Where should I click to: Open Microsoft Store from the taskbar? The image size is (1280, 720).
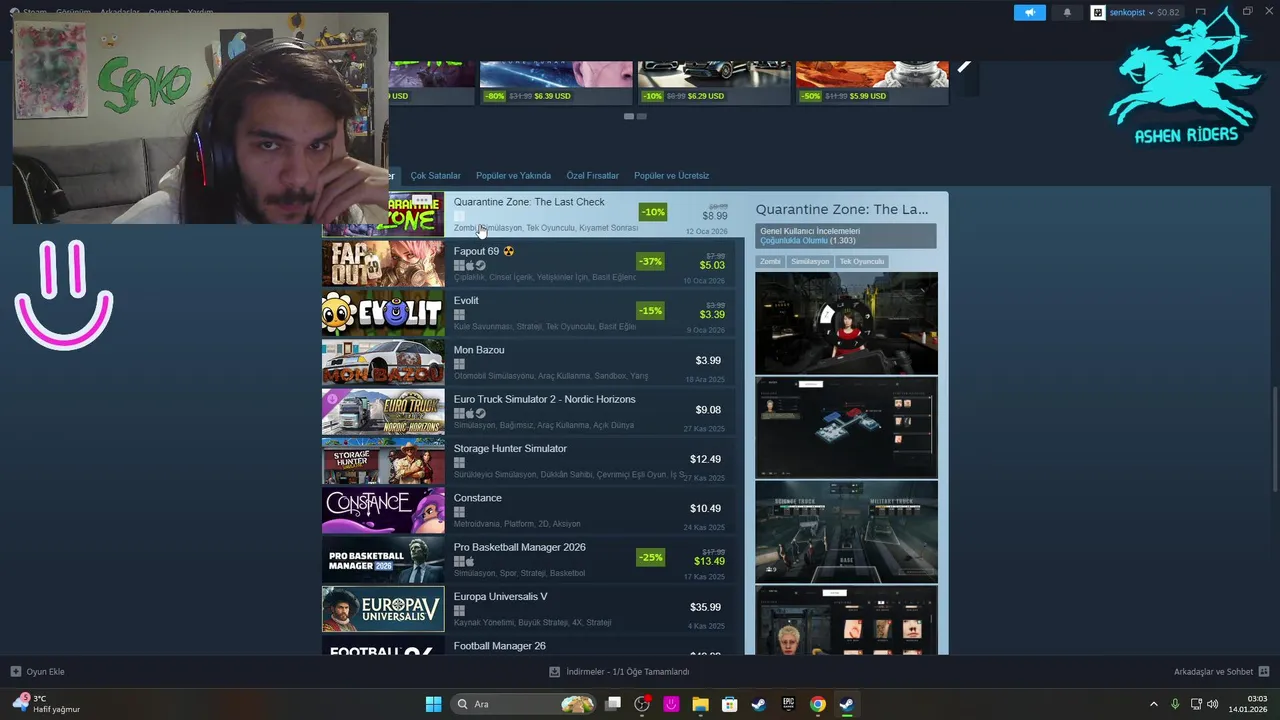(730, 704)
